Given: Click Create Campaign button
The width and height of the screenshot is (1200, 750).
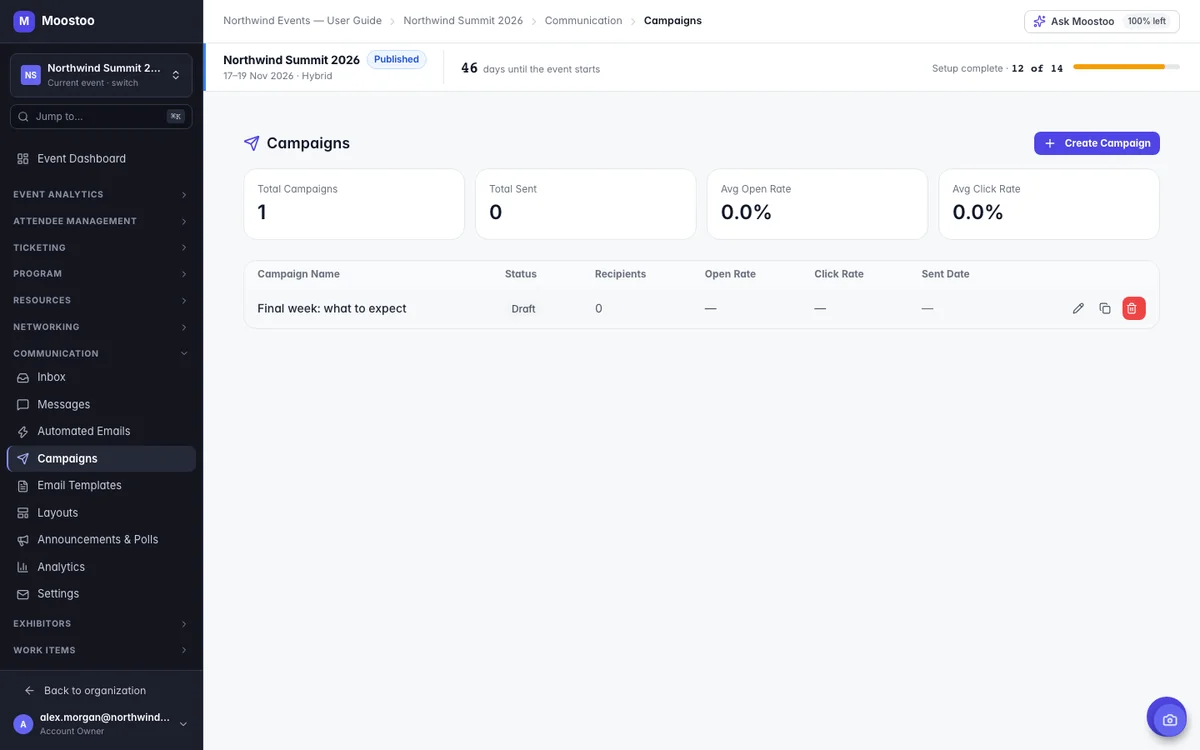Looking at the screenshot, I should (x=1097, y=143).
